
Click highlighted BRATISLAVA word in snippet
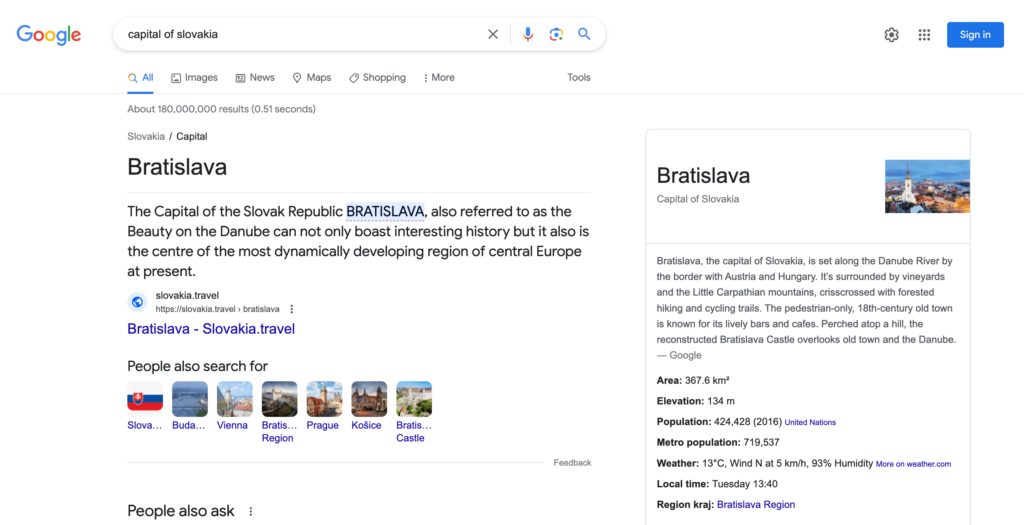click(x=385, y=212)
